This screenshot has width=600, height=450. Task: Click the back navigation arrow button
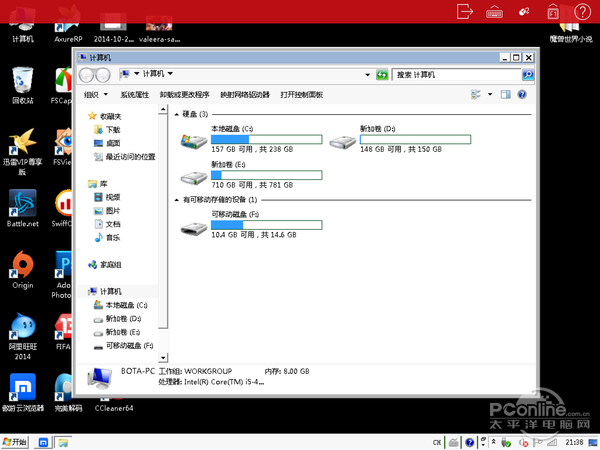pos(87,75)
